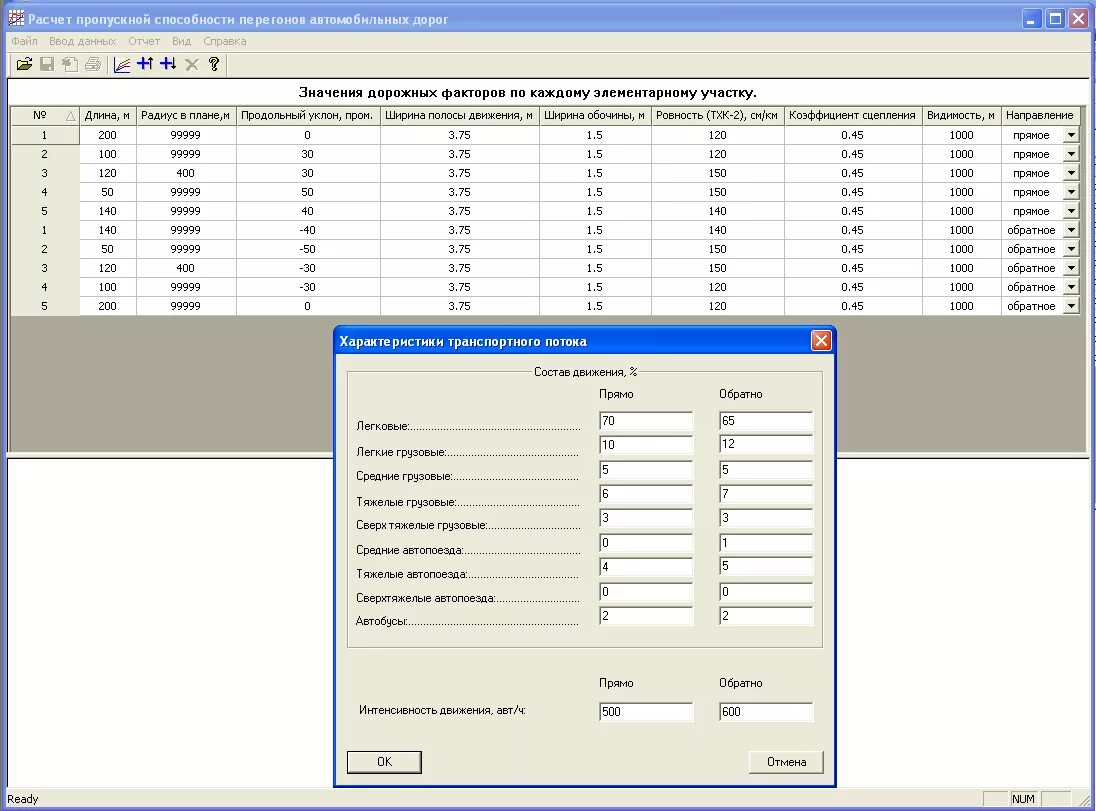Screen dimensions: 1096x811
Task: Expand direction dropdown in first прямое row
Action: pyautogui.click(x=1071, y=135)
